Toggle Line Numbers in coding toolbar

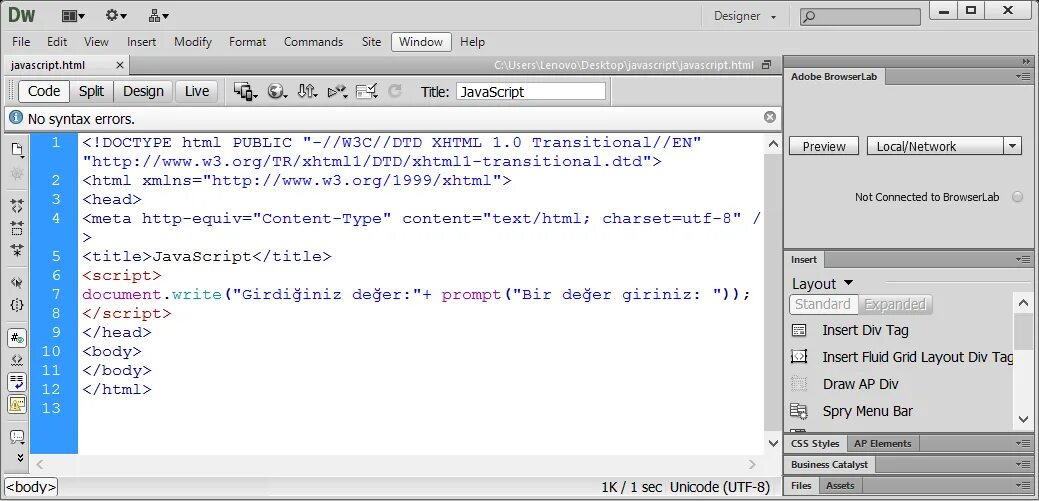tap(17, 338)
